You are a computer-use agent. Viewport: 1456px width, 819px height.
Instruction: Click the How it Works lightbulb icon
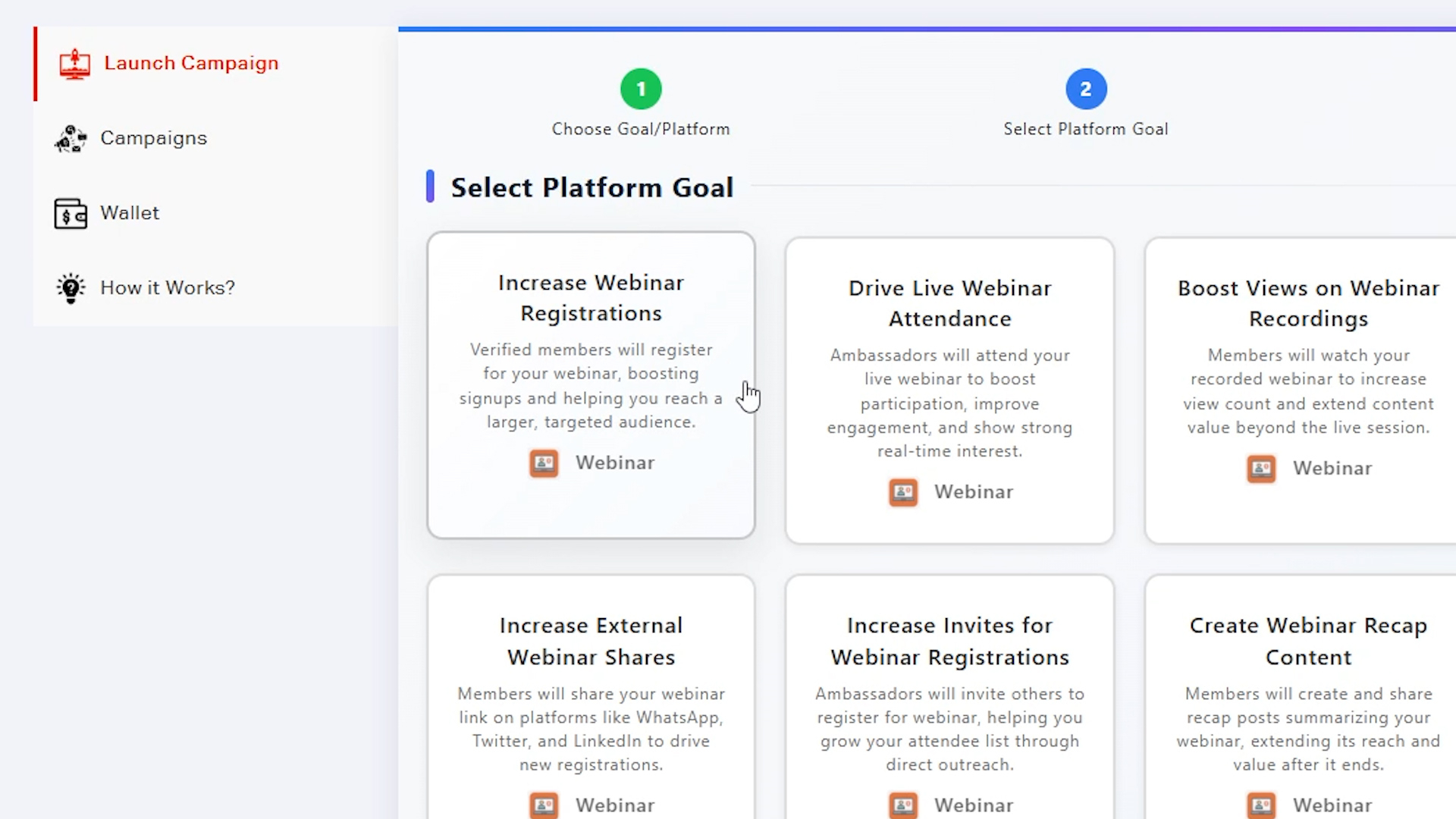tap(71, 288)
